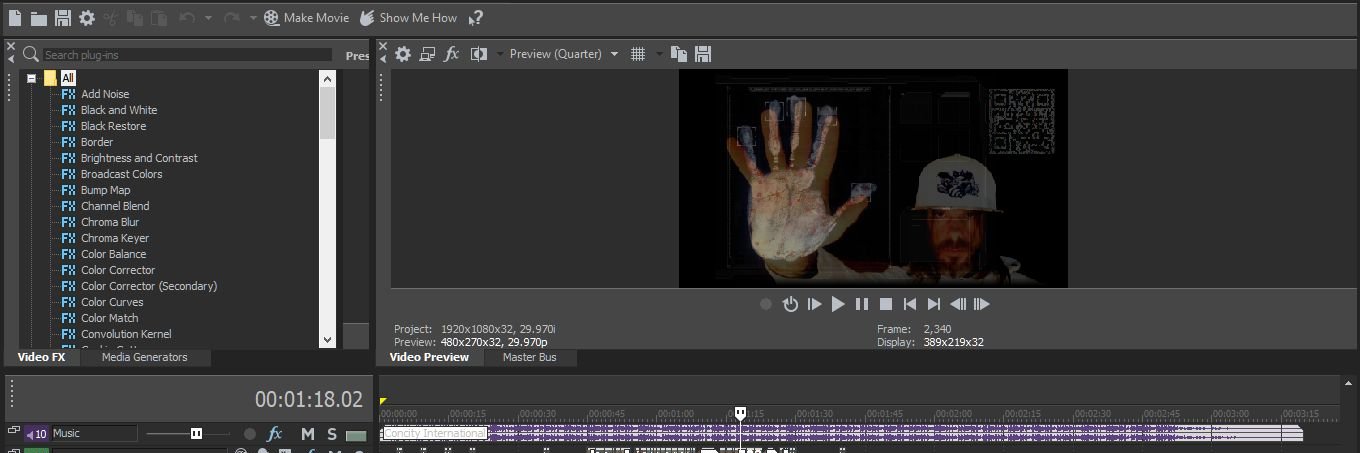This screenshot has width=1360, height=453.
Task: Create a new project with the New icon
Action: point(15,18)
